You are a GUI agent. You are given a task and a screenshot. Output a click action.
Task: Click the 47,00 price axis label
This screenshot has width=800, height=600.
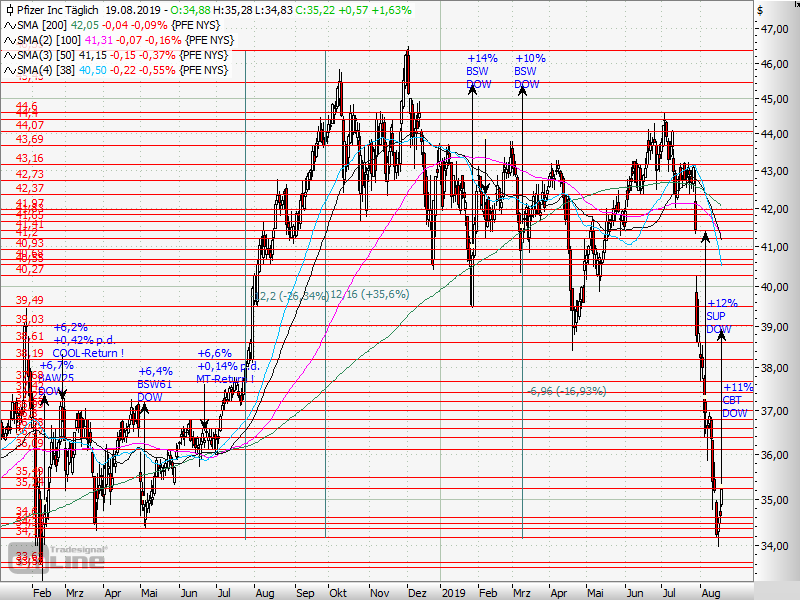pos(774,29)
